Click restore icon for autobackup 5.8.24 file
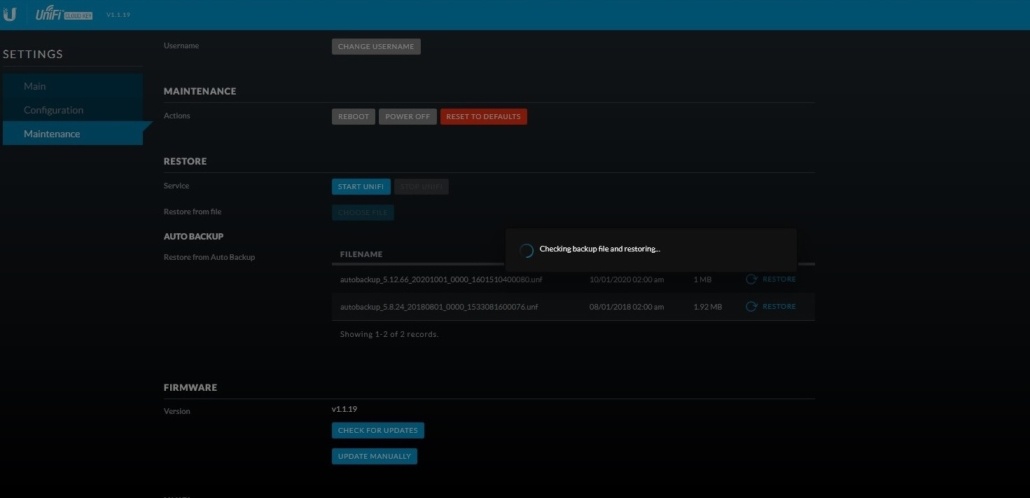The height and width of the screenshot is (498, 1030). tap(752, 306)
